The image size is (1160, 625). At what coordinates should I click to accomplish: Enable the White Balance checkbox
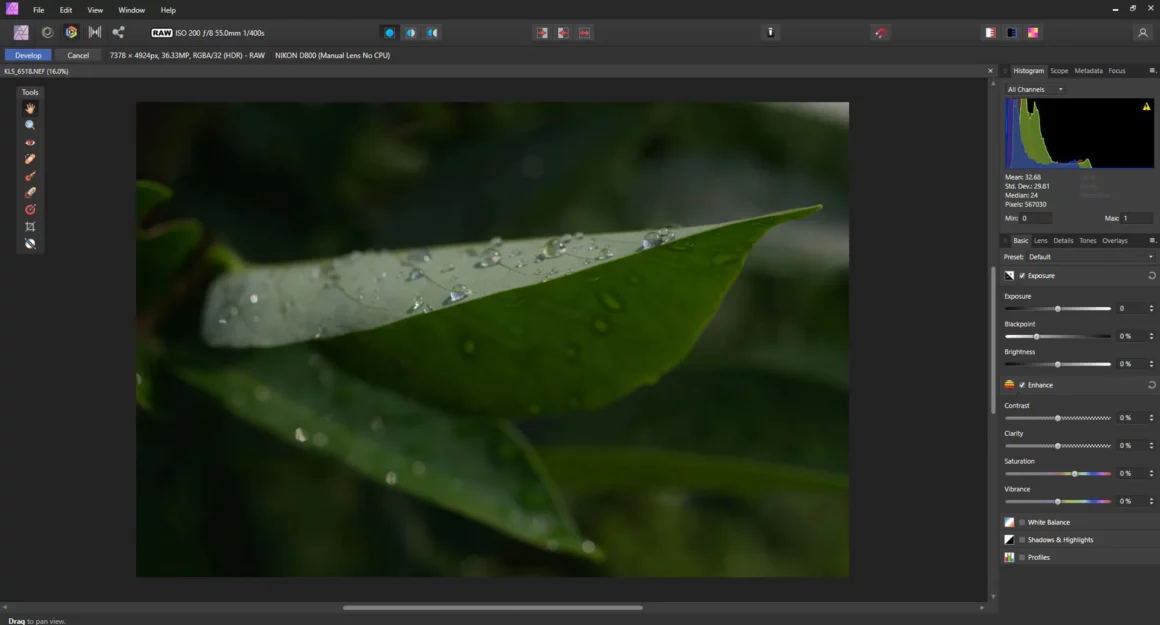pyautogui.click(x=1022, y=522)
